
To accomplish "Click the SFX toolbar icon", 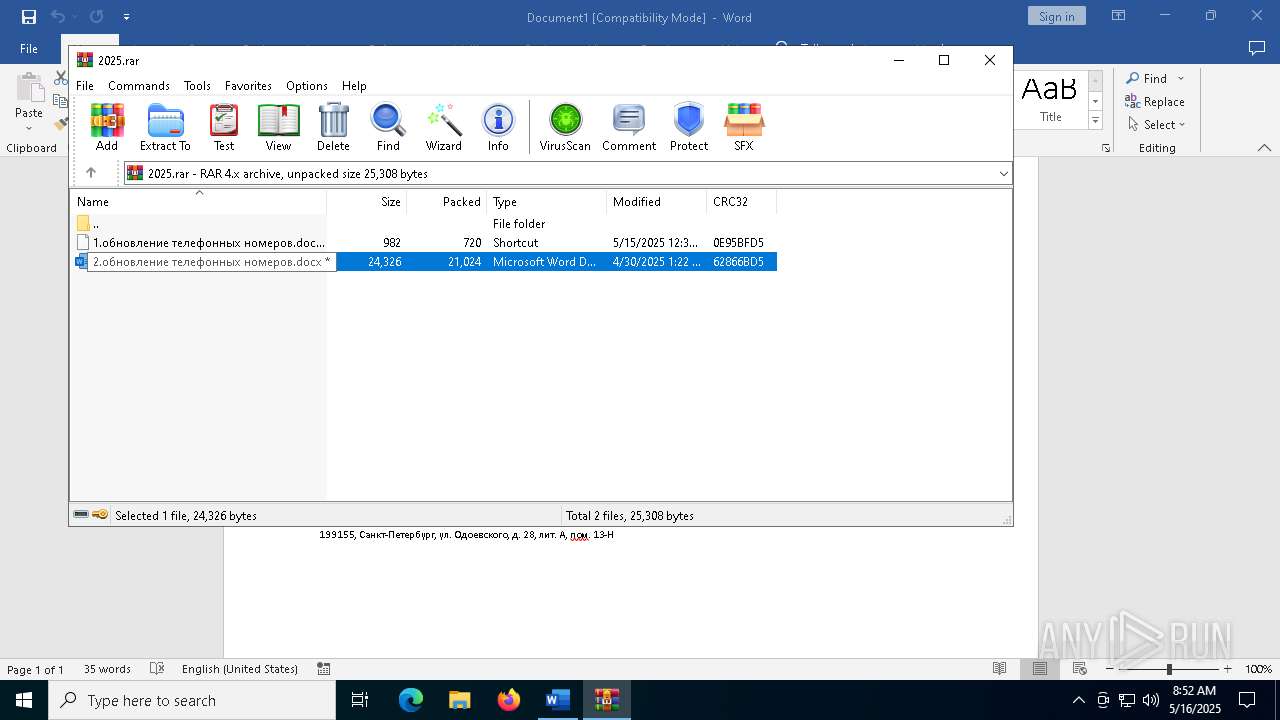I will click(744, 127).
